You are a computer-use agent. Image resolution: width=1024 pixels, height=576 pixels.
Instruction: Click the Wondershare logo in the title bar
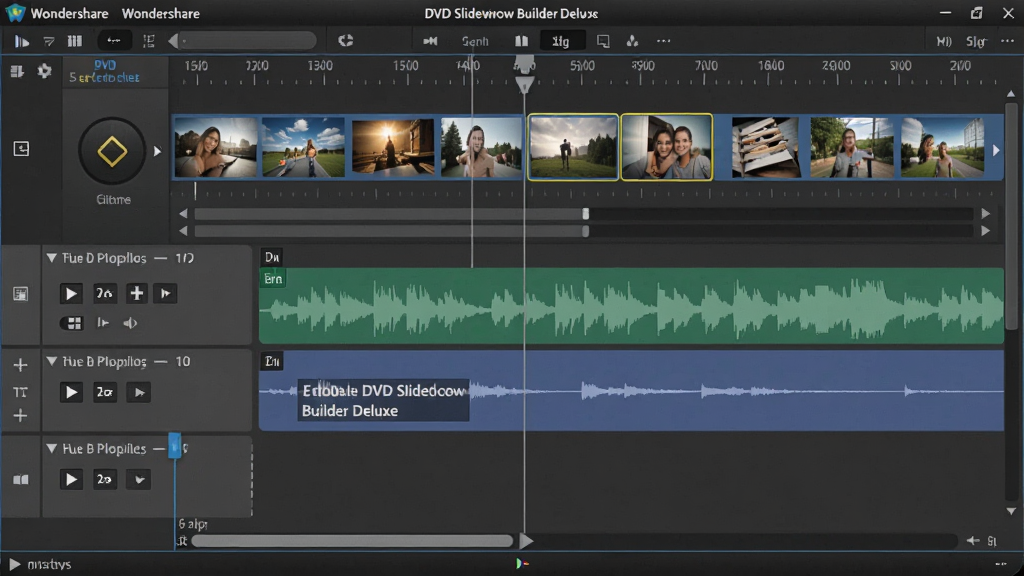(14, 13)
